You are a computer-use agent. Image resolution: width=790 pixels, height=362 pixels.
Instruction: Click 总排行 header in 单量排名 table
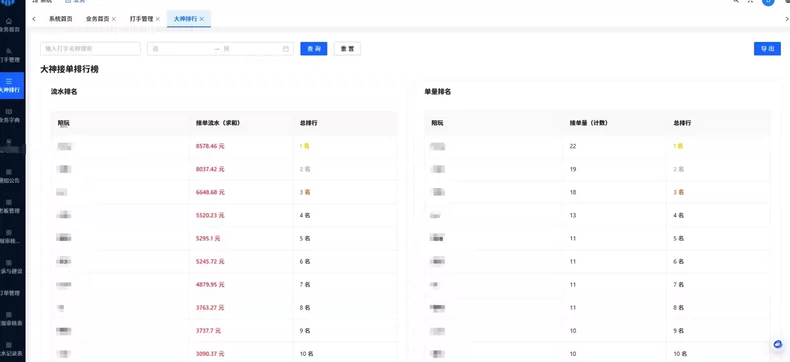682,123
